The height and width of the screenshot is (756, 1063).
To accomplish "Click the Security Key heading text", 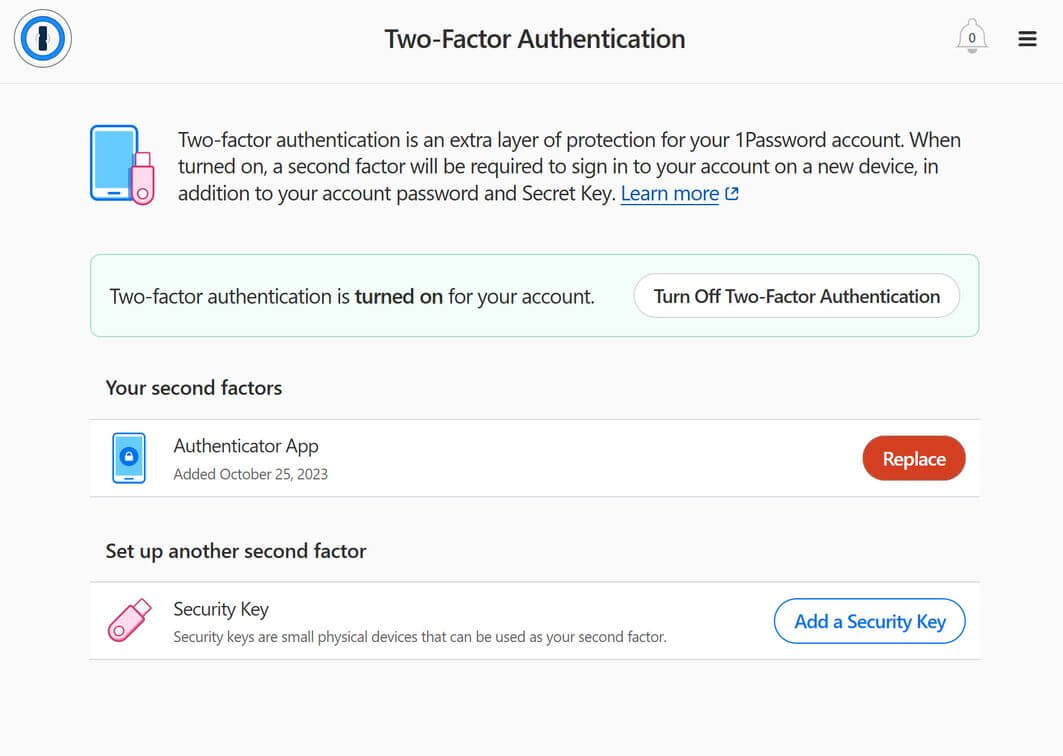I will 221,609.
